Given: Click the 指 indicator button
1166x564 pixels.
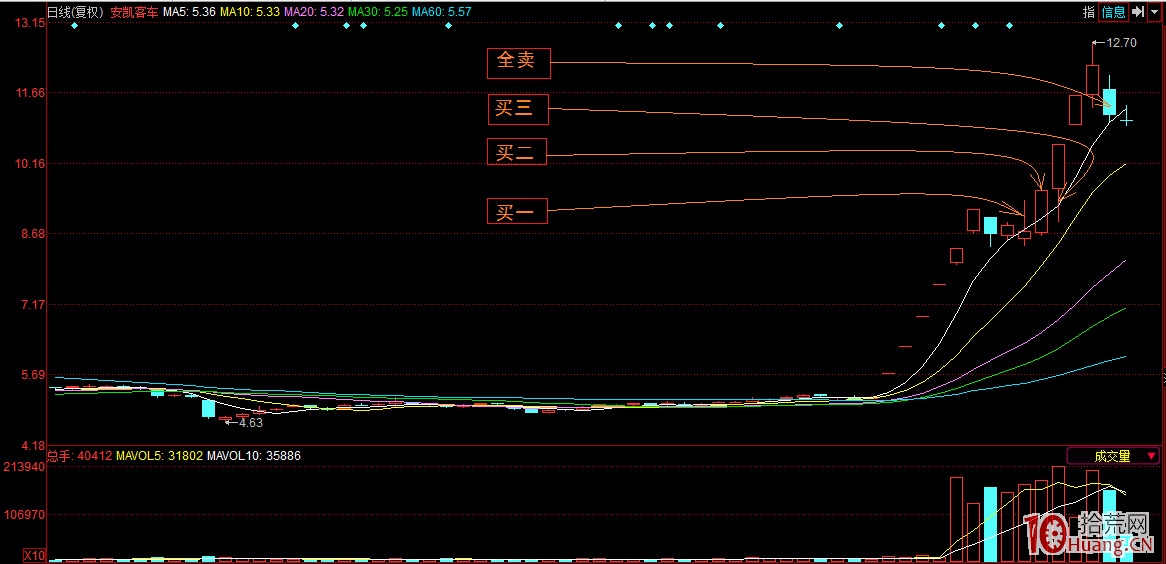Looking at the screenshot, I should [1089, 11].
